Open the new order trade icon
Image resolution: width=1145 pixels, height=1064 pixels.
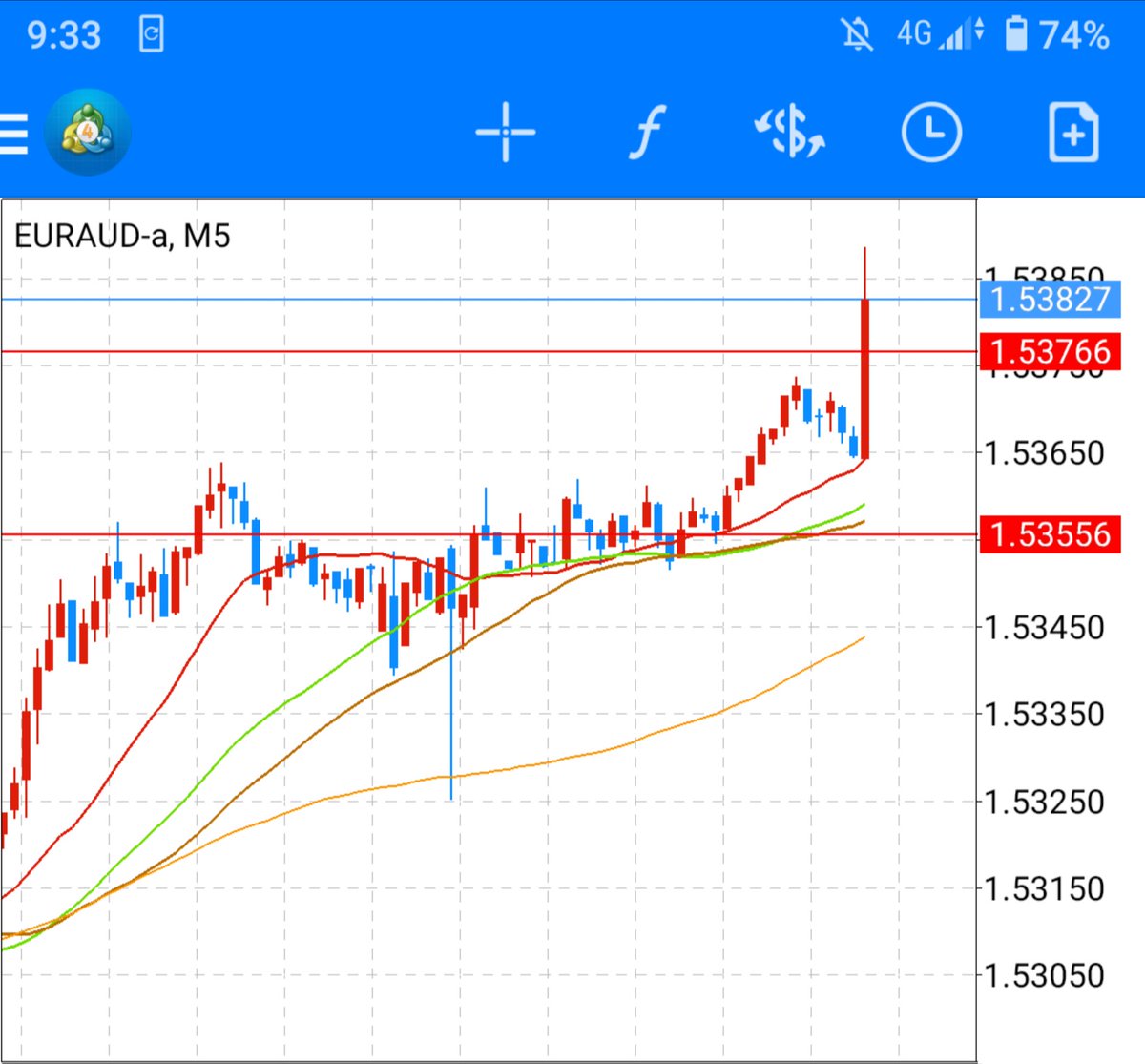coord(790,132)
